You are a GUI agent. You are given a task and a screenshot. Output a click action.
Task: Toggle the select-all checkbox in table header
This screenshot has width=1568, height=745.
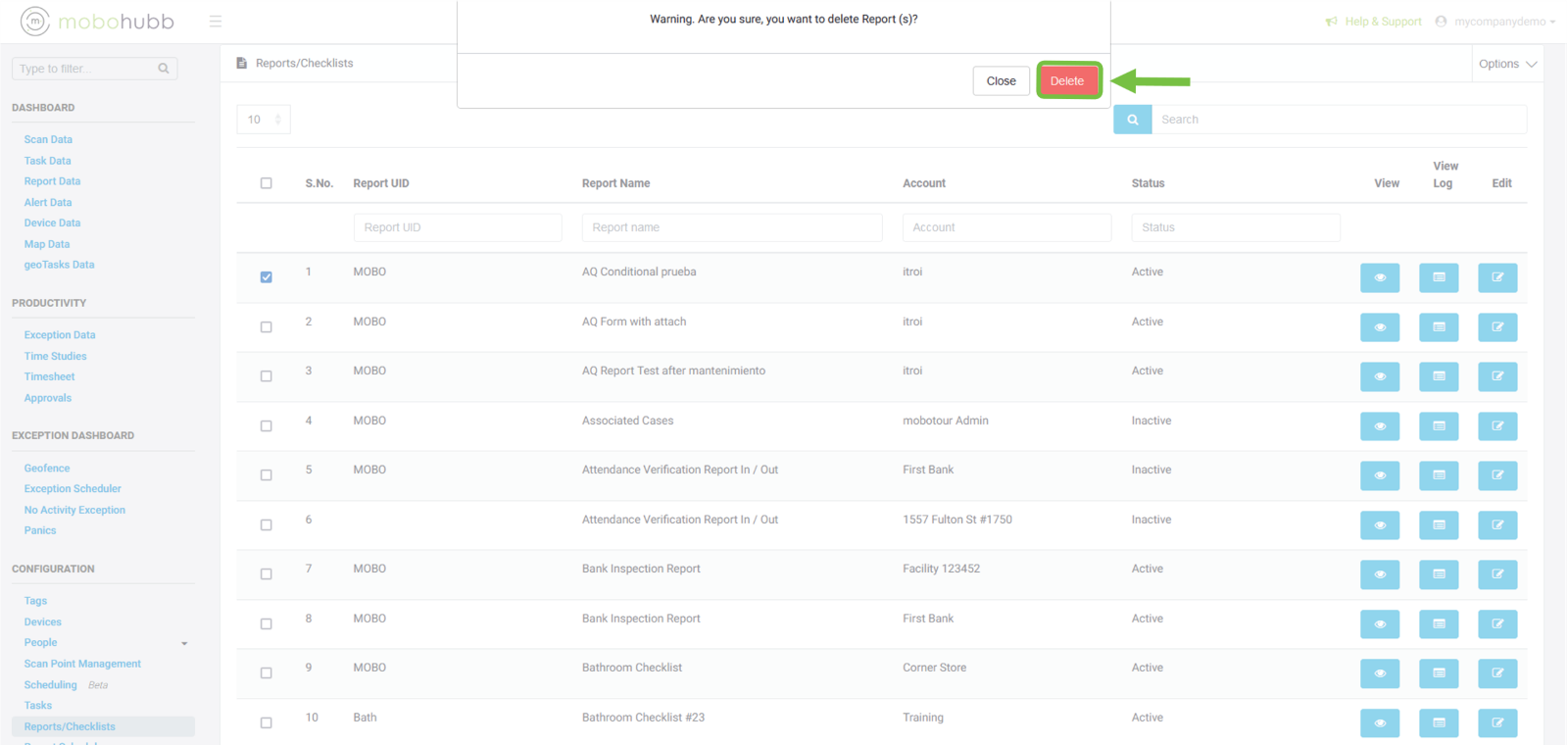tap(267, 183)
